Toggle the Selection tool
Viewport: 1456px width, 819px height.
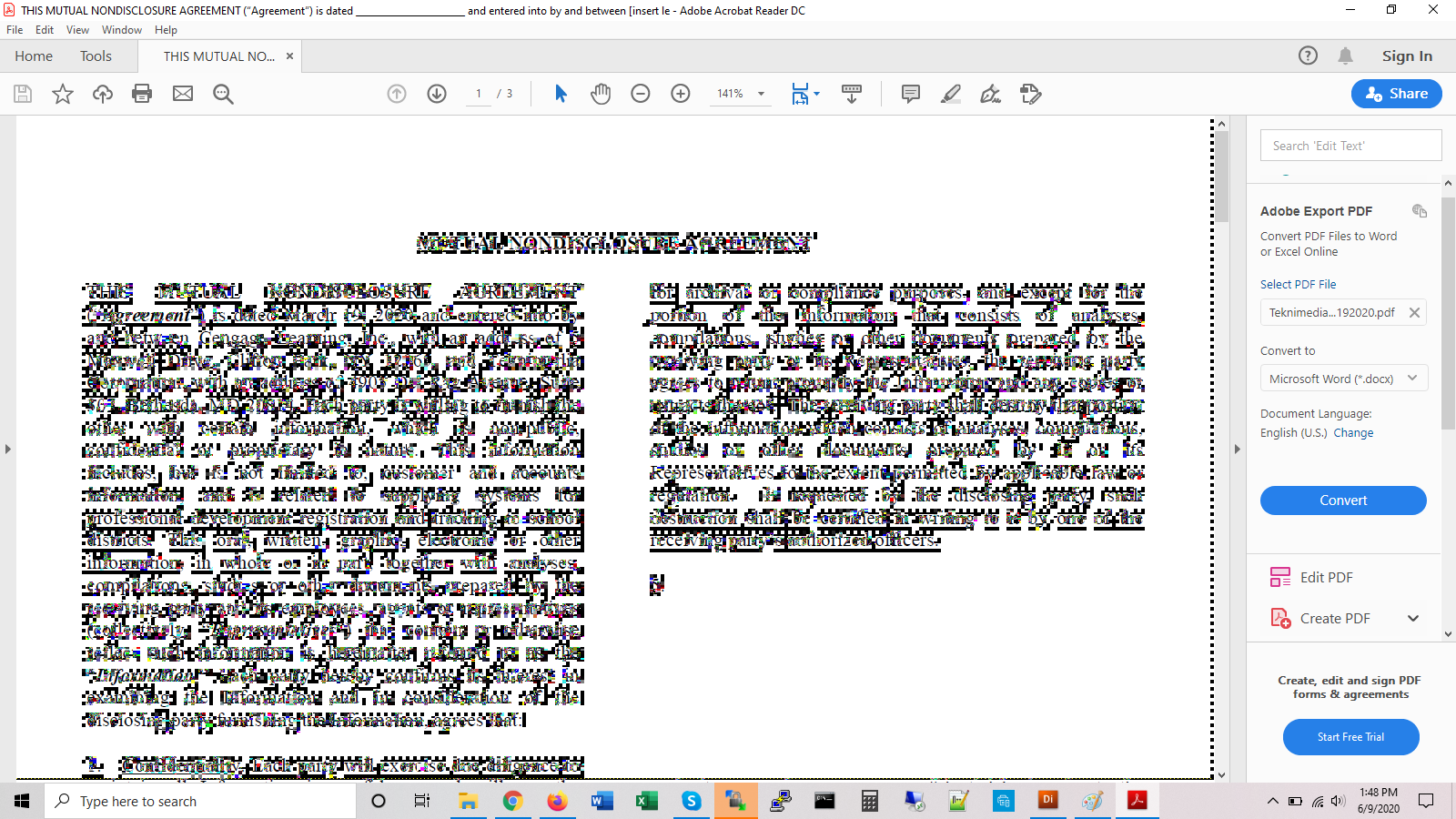coord(561,93)
